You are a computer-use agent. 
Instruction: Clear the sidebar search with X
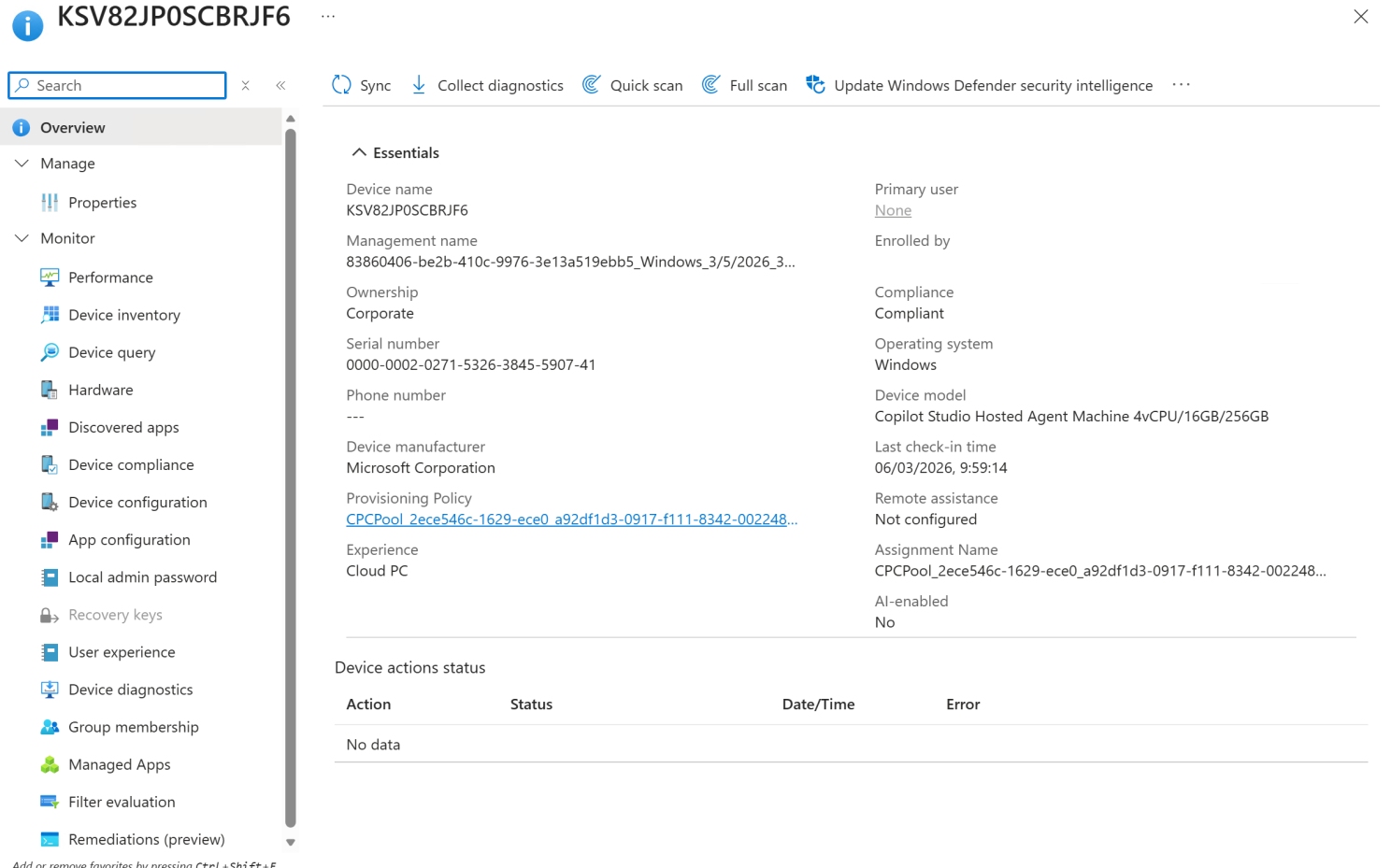click(x=245, y=85)
